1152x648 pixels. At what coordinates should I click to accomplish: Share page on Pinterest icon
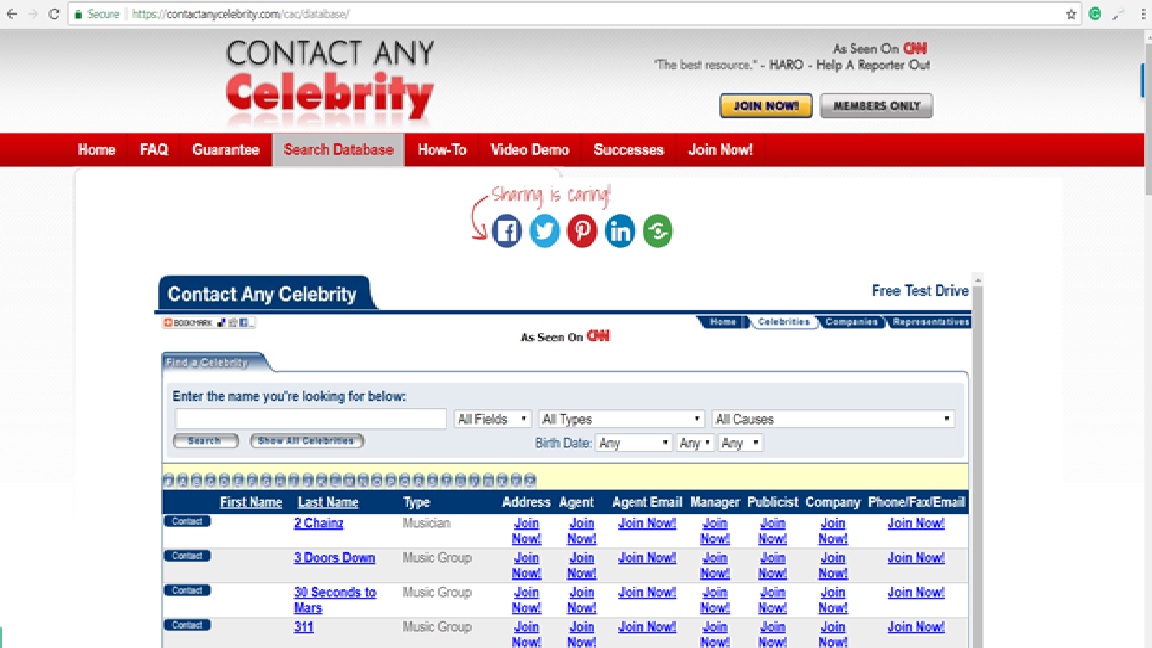click(582, 231)
